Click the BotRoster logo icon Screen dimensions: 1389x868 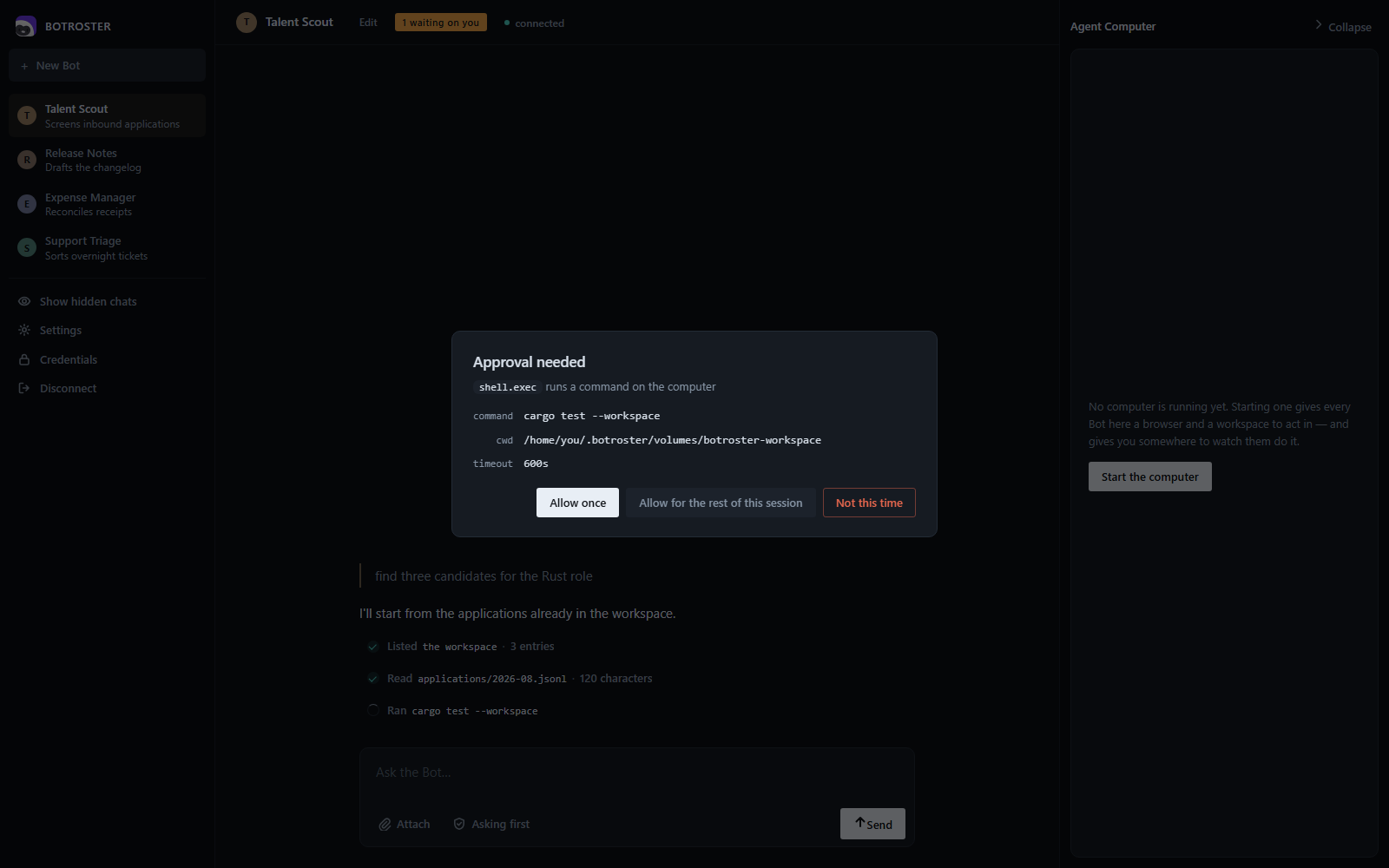click(x=26, y=26)
